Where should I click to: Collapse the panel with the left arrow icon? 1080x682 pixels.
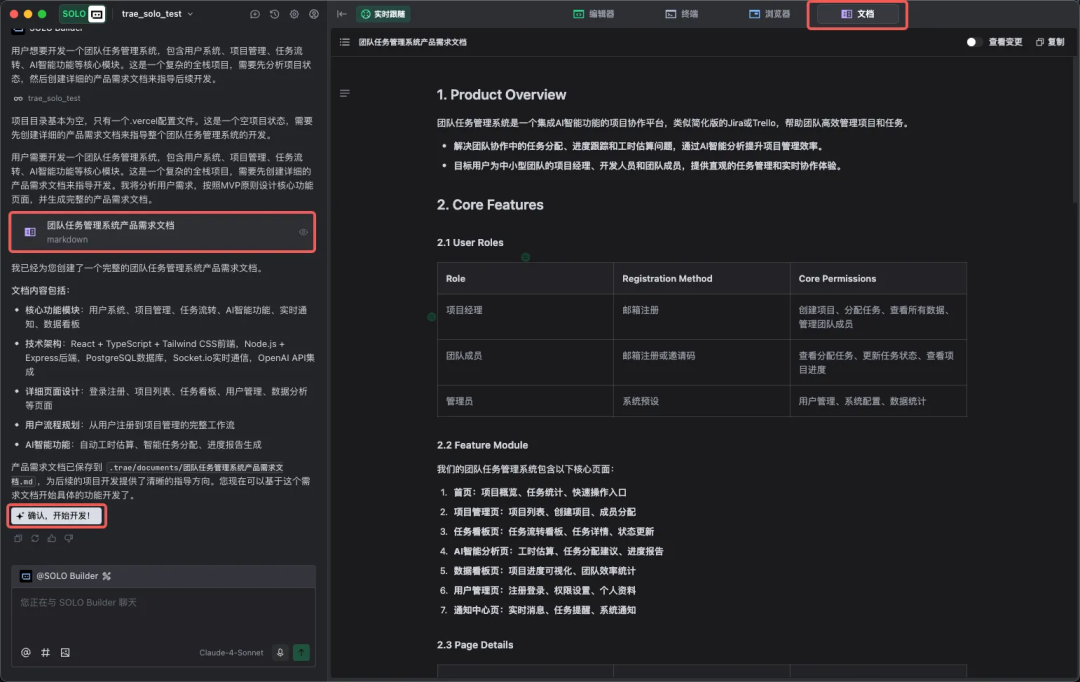pos(342,14)
